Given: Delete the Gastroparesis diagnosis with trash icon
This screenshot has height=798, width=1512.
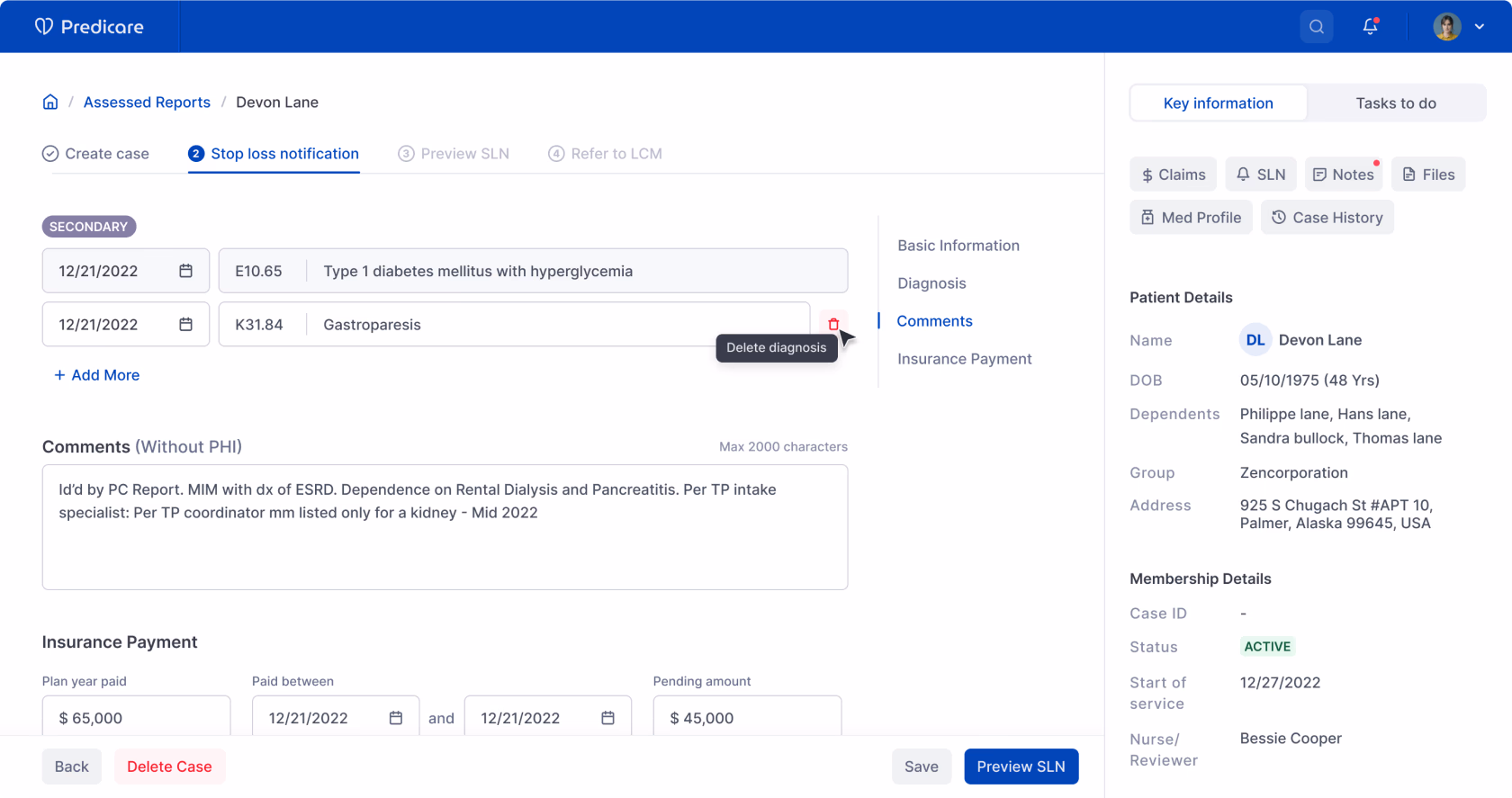Looking at the screenshot, I should tap(833, 324).
